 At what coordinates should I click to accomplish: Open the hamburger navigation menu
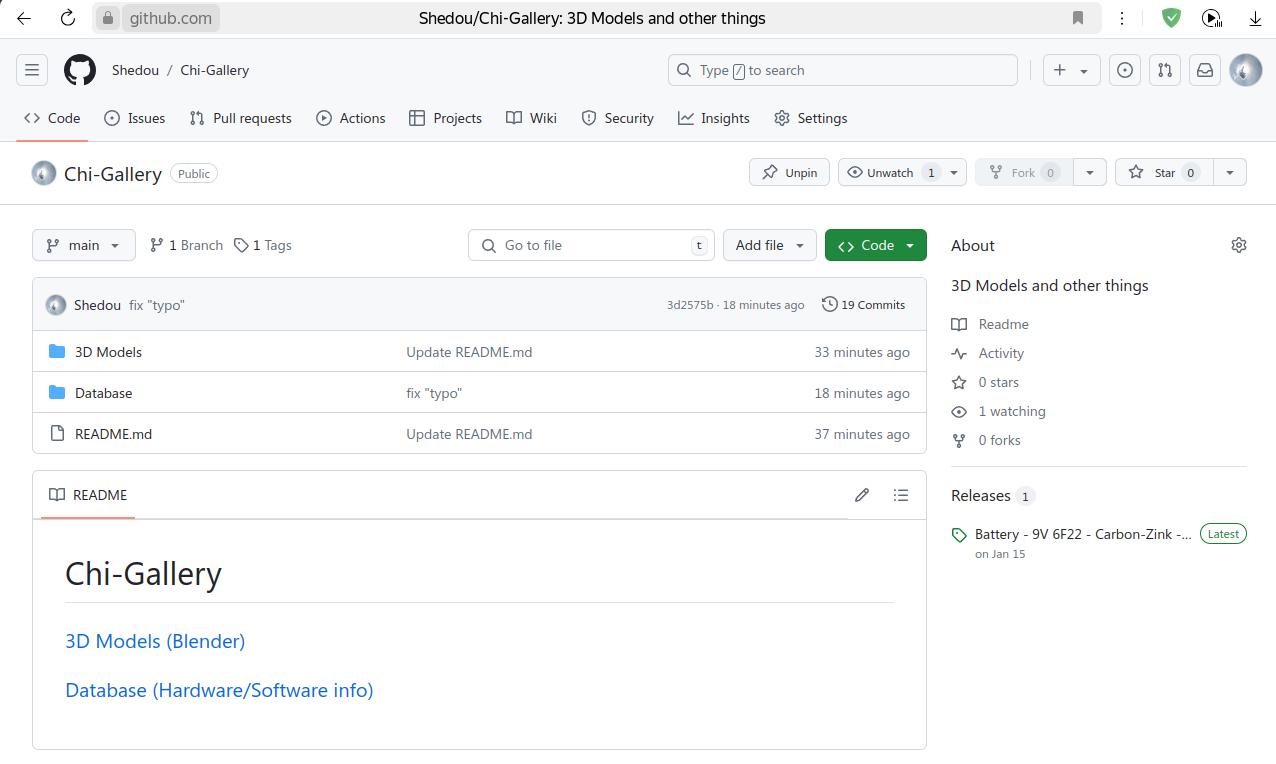click(x=32, y=70)
